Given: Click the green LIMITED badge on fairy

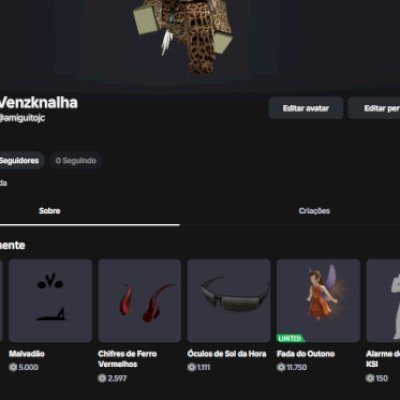Looking at the screenshot, I should [x=290, y=338].
